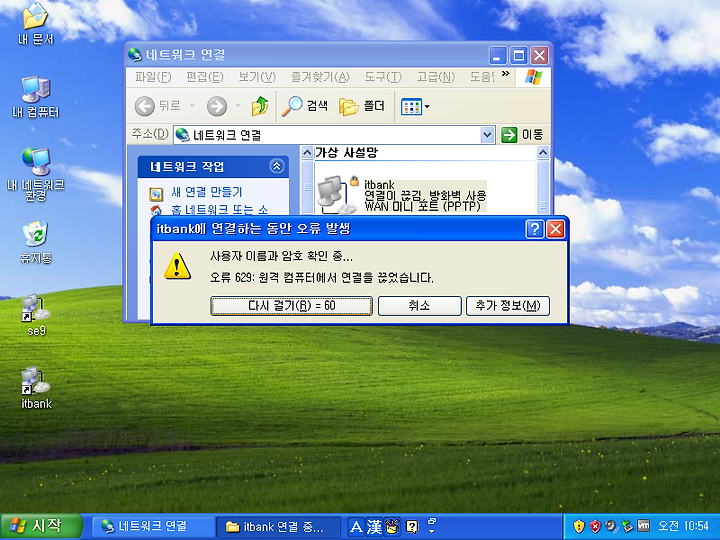720x540 pixels.
Task: Click the forward arrow toolbar icon
Action: tap(217, 107)
